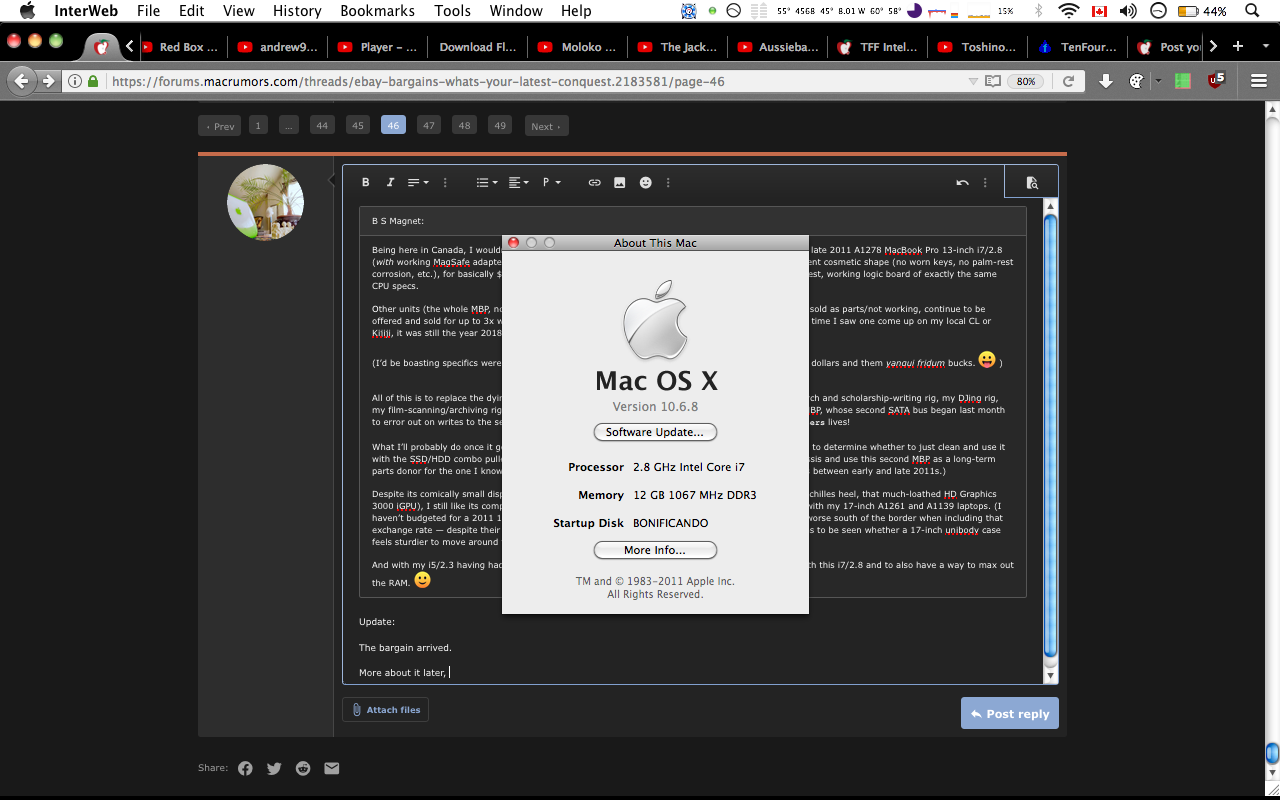Open Wi-Fi status in the menu bar
The width and height of the screenshot is (1280, 800).
(x=1069, y=11)
